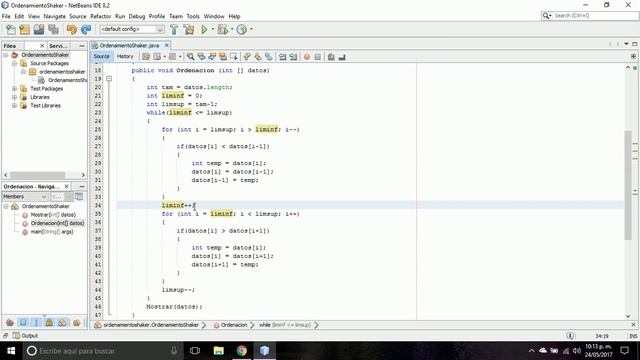
Task: Open the Output window button
Action: coord(25,336)
